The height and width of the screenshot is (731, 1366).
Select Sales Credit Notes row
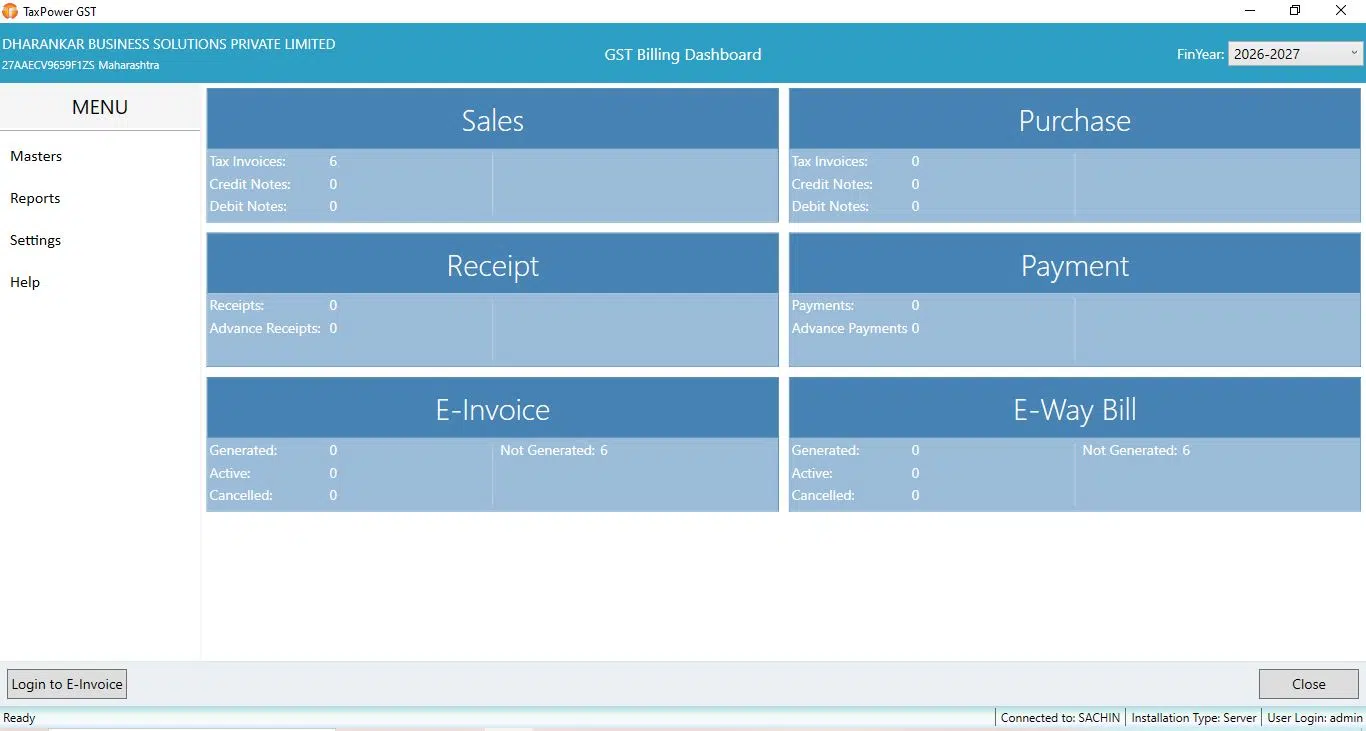273,184
